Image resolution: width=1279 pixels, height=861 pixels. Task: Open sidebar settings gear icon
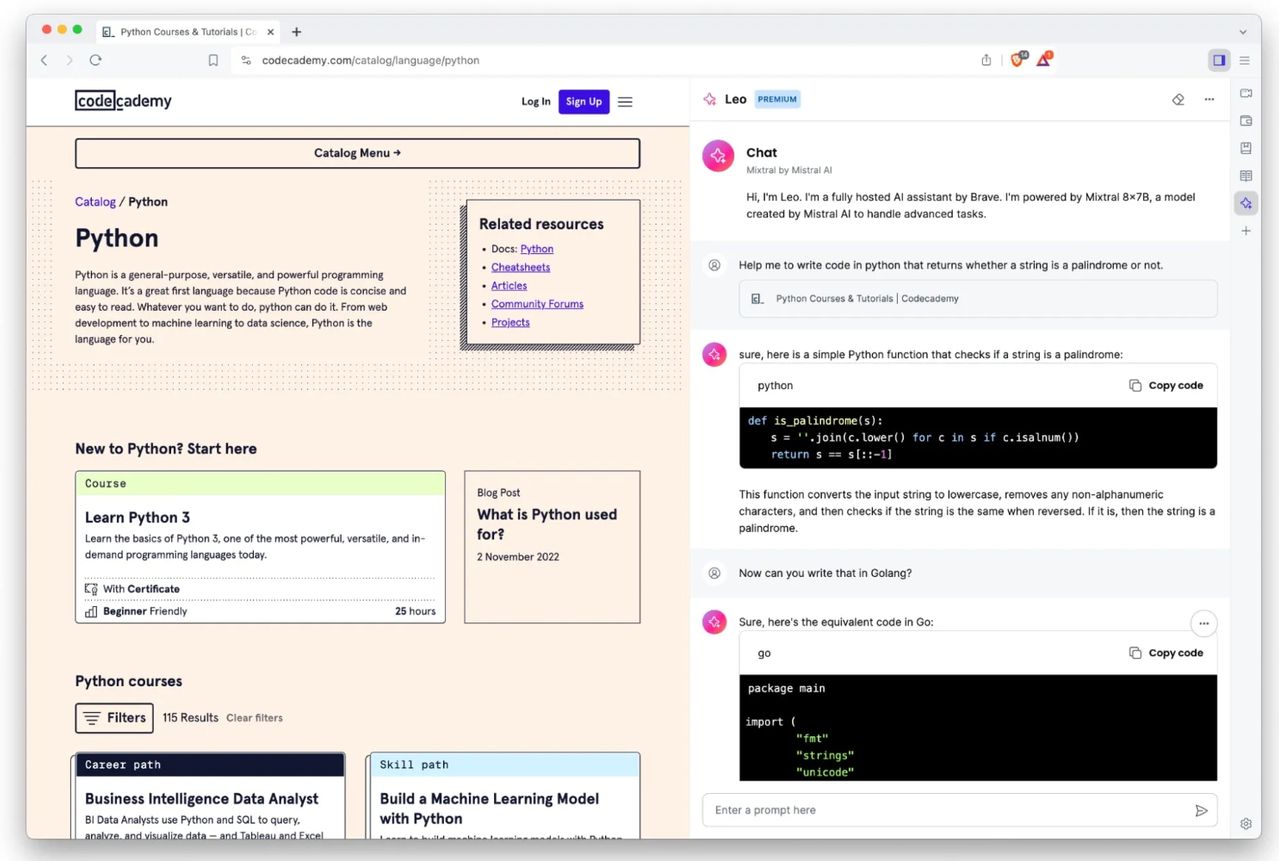click(x=1246, y=824)
